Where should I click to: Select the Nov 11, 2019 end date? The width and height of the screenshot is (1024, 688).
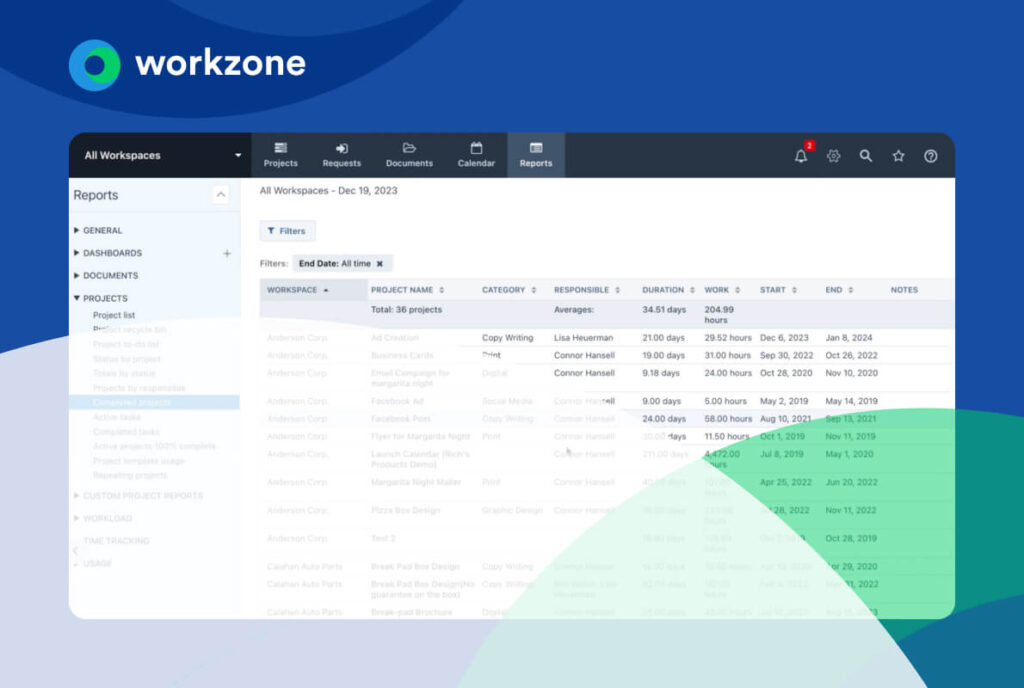pyautogui.click(x=850, y=437)
